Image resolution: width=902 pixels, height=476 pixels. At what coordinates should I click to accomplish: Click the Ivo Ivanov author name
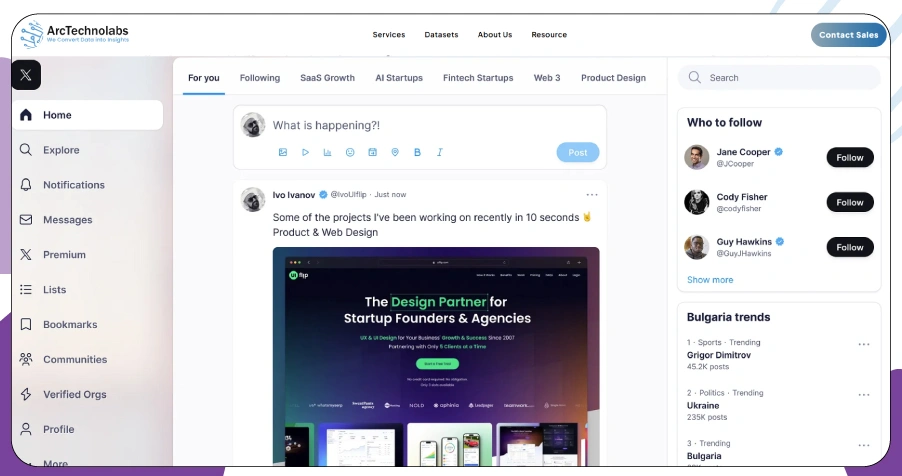tap(294, 195)
